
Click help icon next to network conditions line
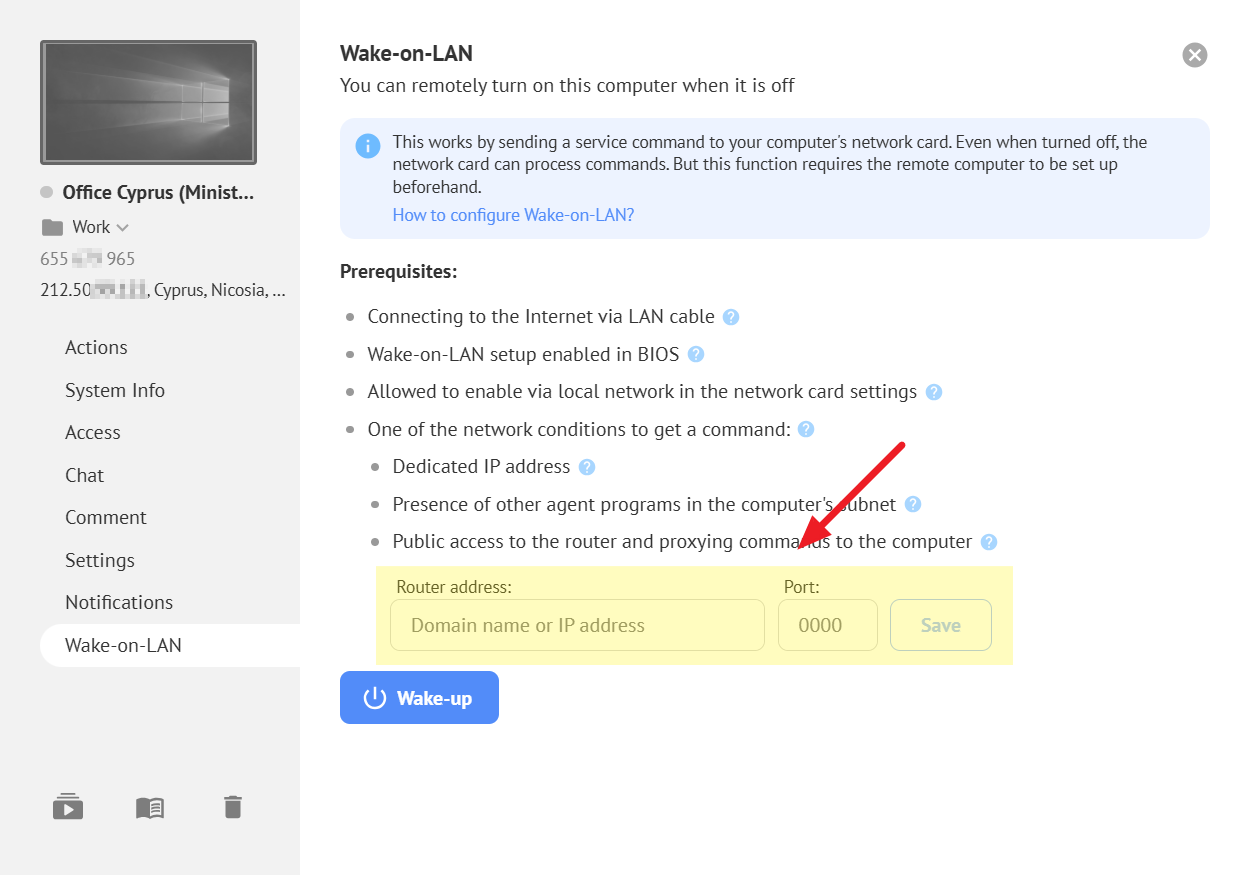(806, 429)
